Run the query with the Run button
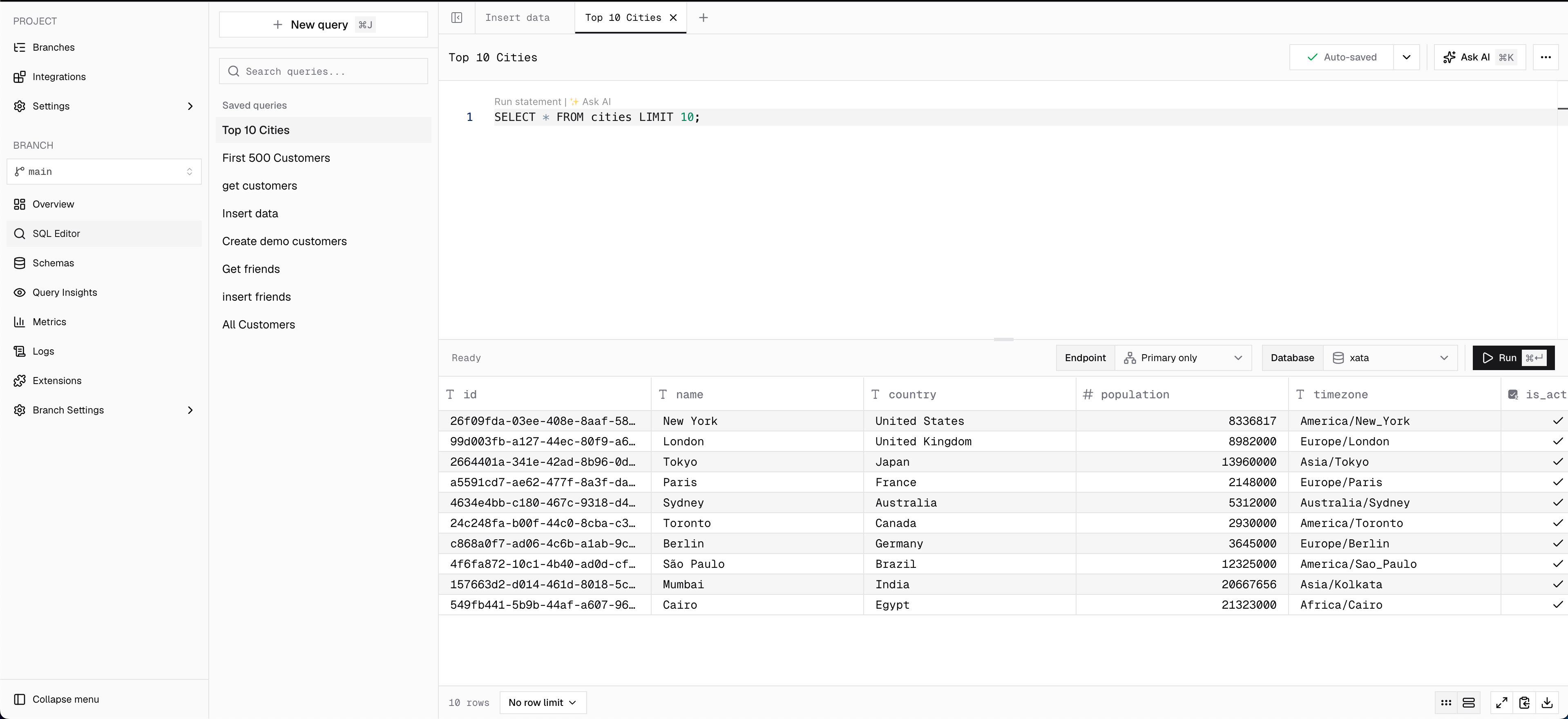 pyautogui.click(x=1513, y=358)
